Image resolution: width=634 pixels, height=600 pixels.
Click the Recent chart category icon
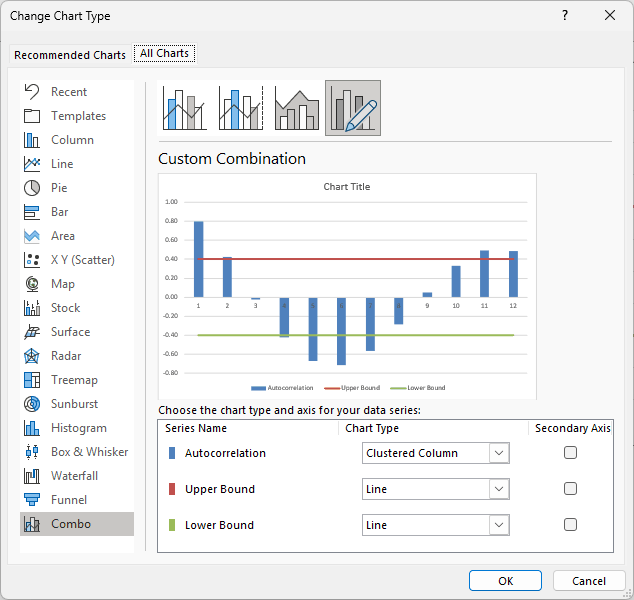click(x=32, y=92)
